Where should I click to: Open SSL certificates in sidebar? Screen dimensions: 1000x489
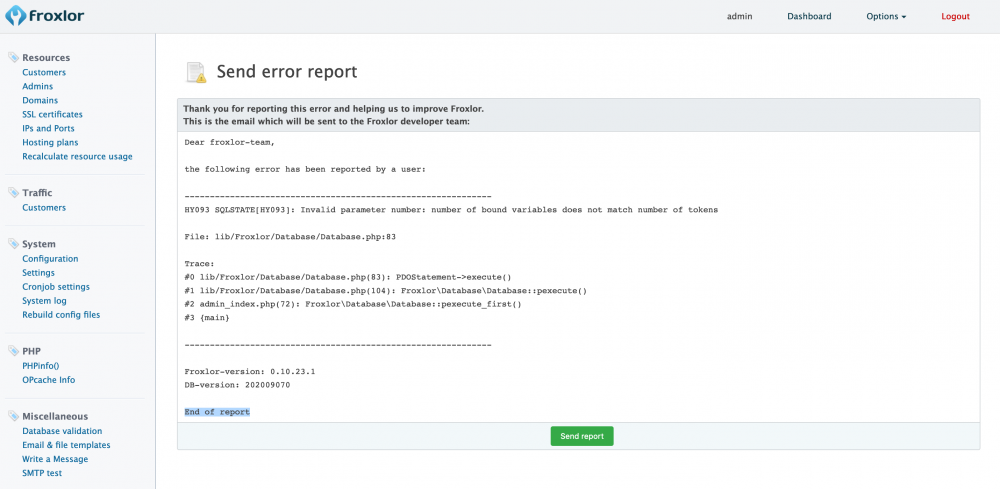(52, 114)
